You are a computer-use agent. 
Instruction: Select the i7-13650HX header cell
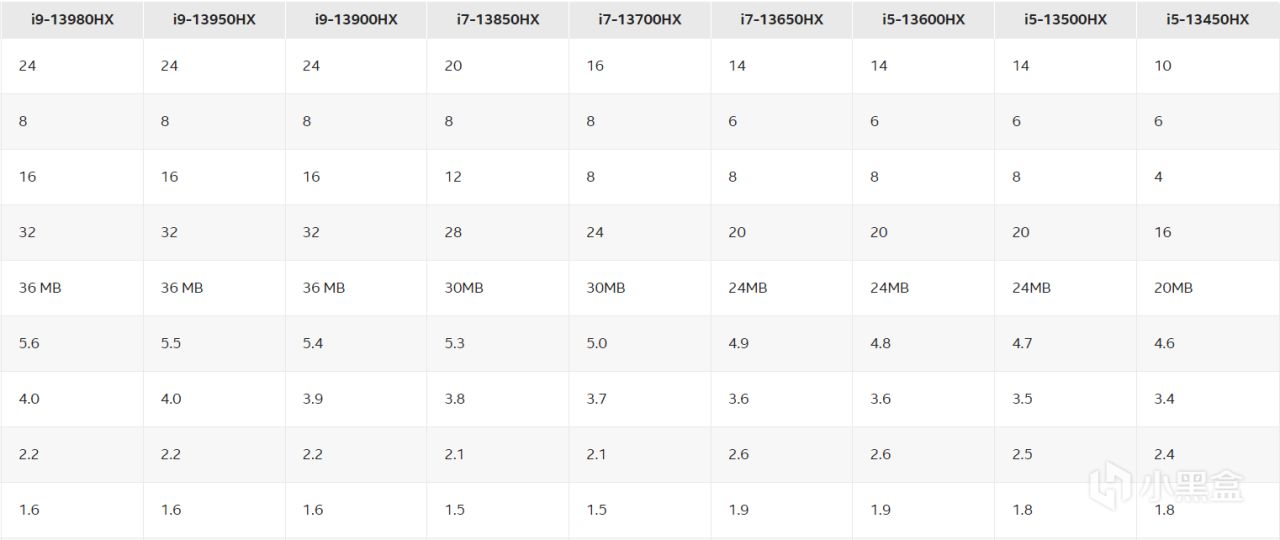(x=782, y=20)
